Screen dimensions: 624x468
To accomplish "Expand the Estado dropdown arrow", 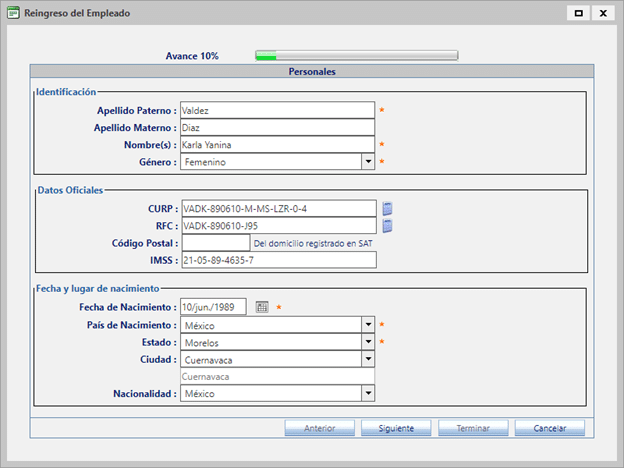I will pyautogui.click(x=367, y=342).
